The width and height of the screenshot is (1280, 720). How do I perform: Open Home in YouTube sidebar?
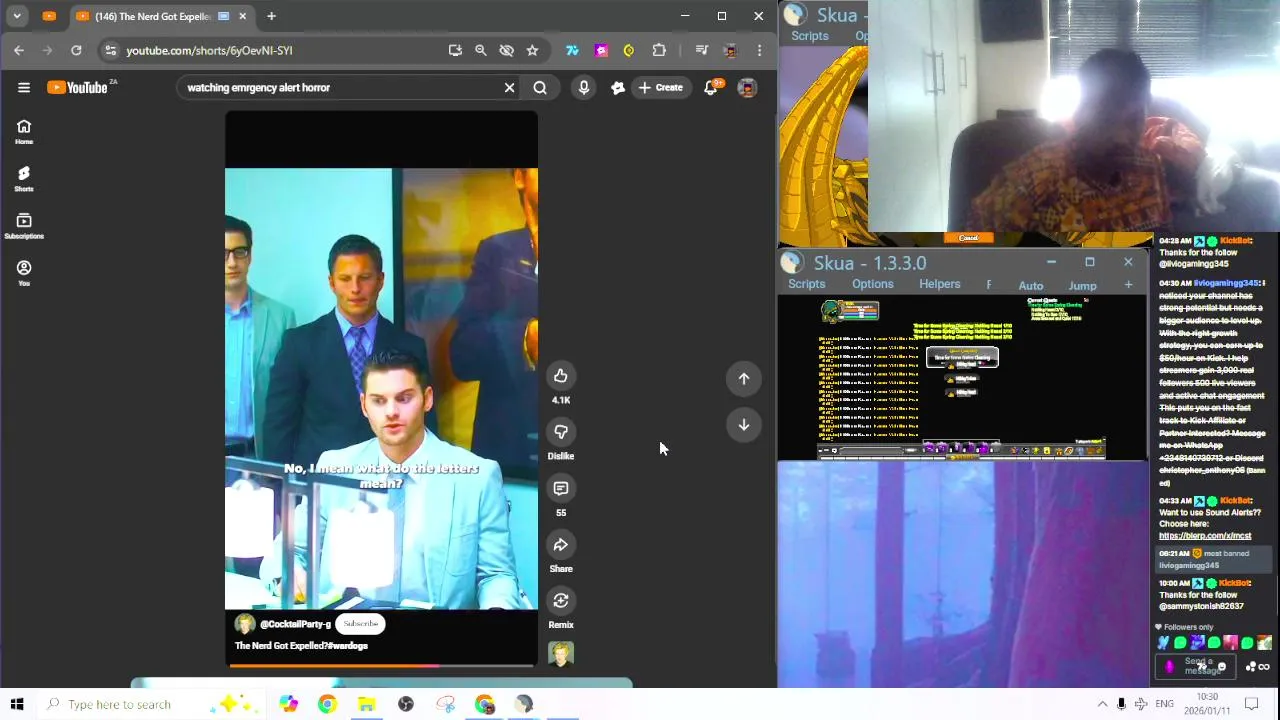(24, 131)
